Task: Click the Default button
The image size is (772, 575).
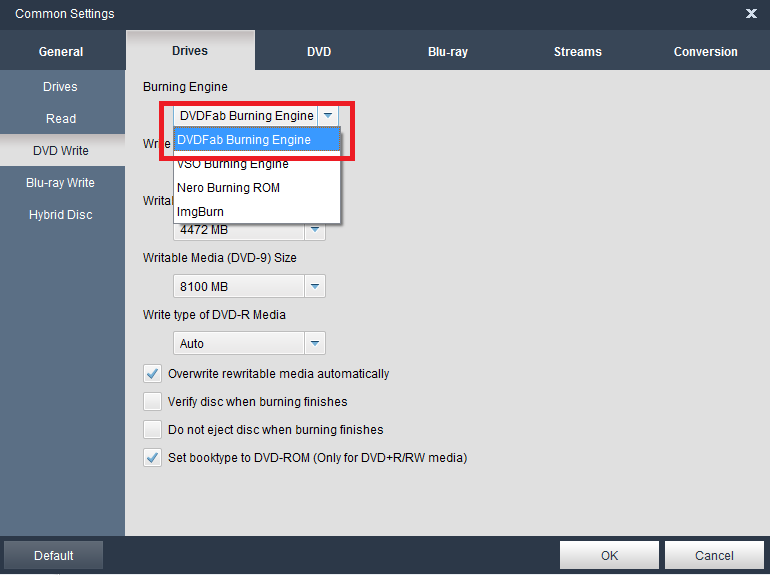Action: point(53,555)
